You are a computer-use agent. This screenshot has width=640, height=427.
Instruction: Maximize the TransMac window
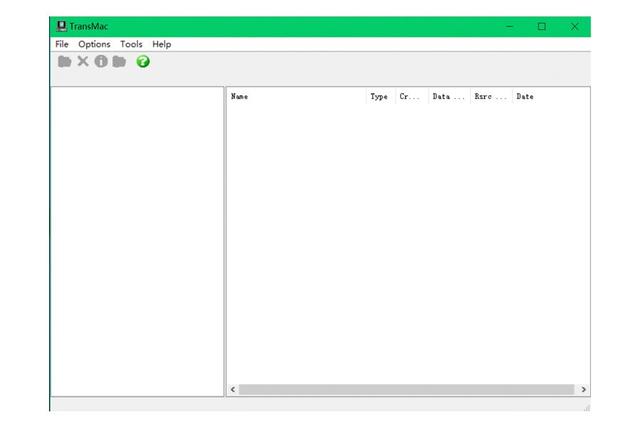click(542, 27)
